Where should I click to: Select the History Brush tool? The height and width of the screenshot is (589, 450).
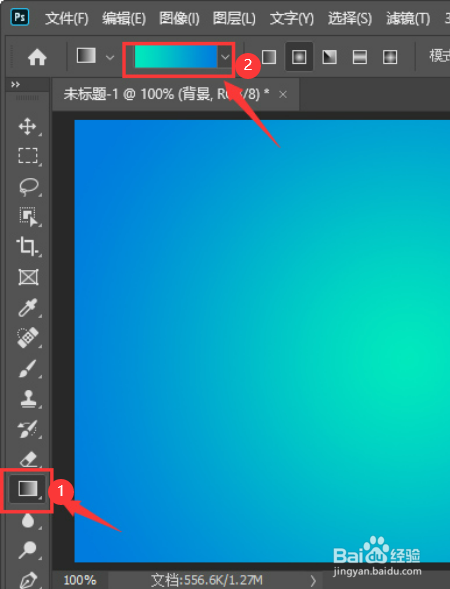point(28,429)
